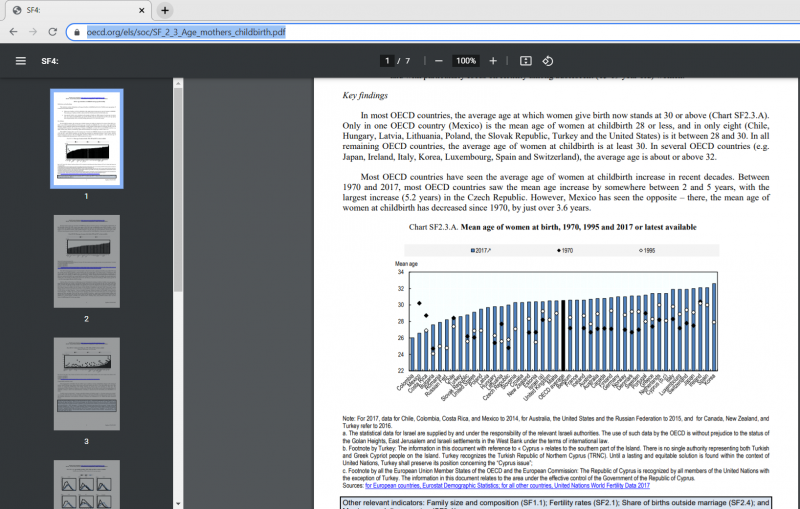Close the SF4: browser tab
The width and height of the screenshot is (800, 509).
[142, 10]
